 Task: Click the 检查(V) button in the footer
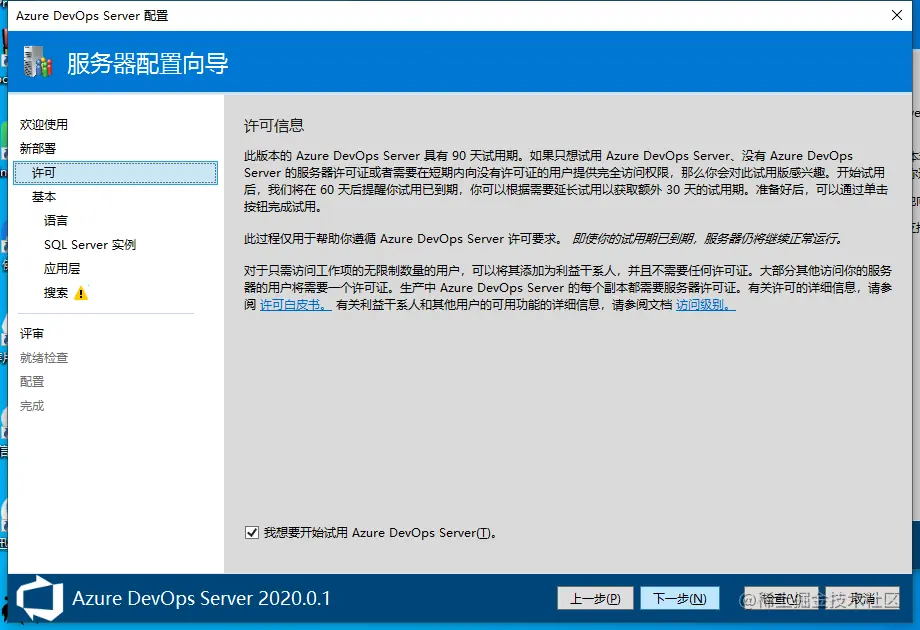pyautogui.click(x=781, y=598)
